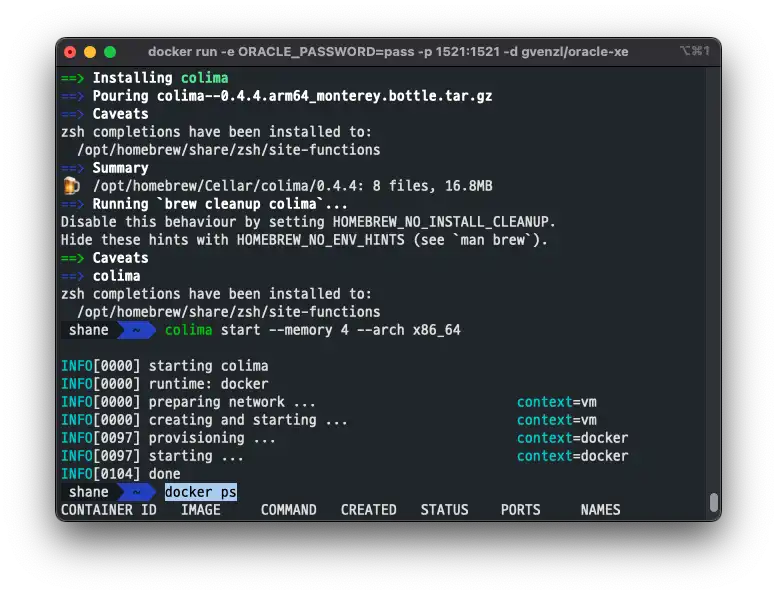Maximize the terminal using green button

tap(110, 52)
